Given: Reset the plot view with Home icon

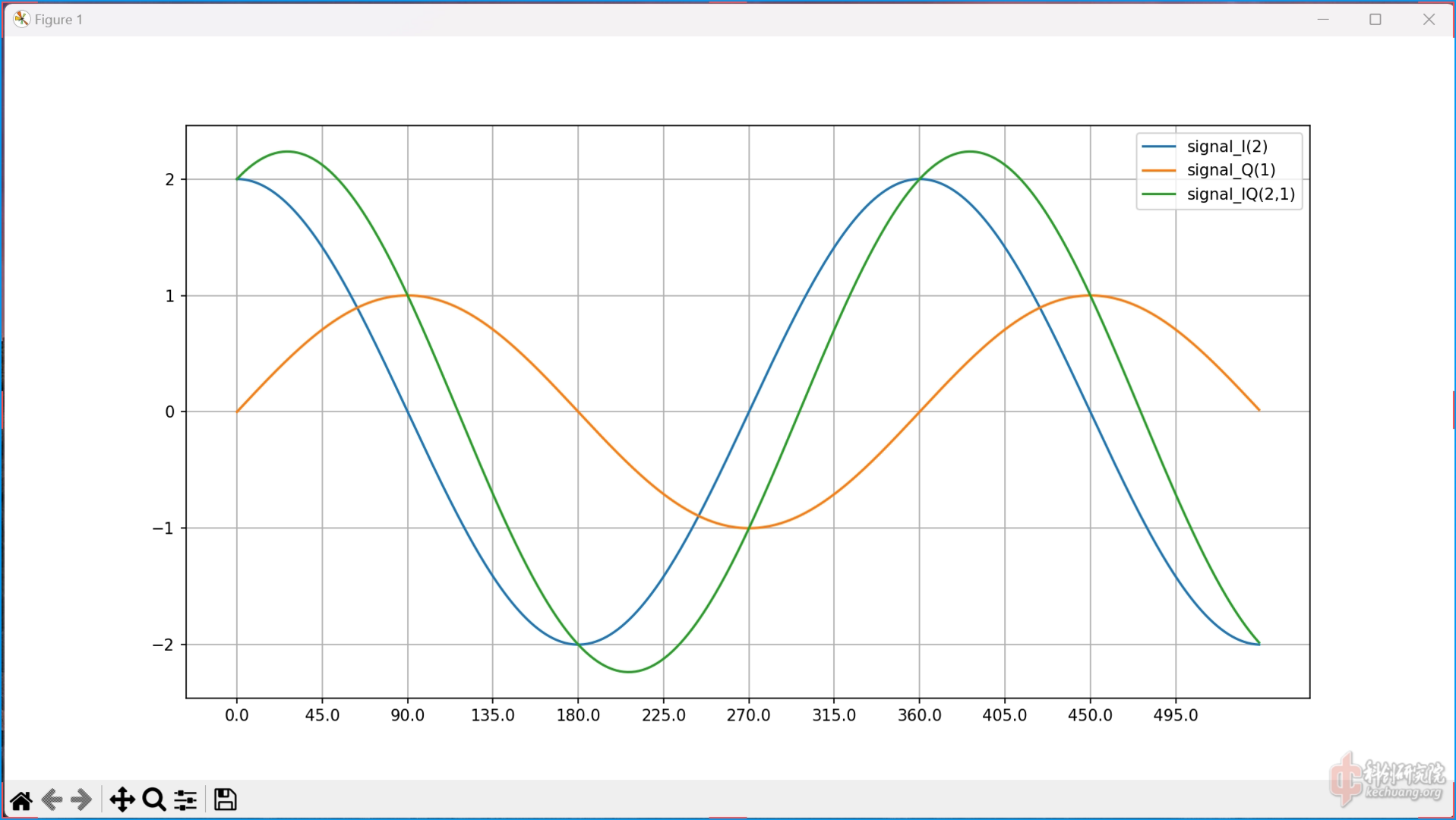Looking at the screenshot, I should click(21, 800).
